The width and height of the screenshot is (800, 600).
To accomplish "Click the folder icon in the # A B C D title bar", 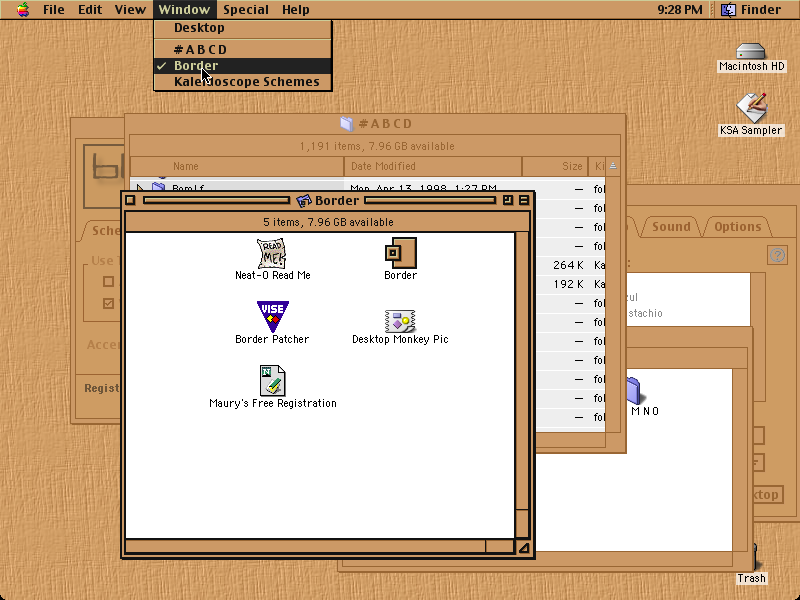I will (347, 123).
